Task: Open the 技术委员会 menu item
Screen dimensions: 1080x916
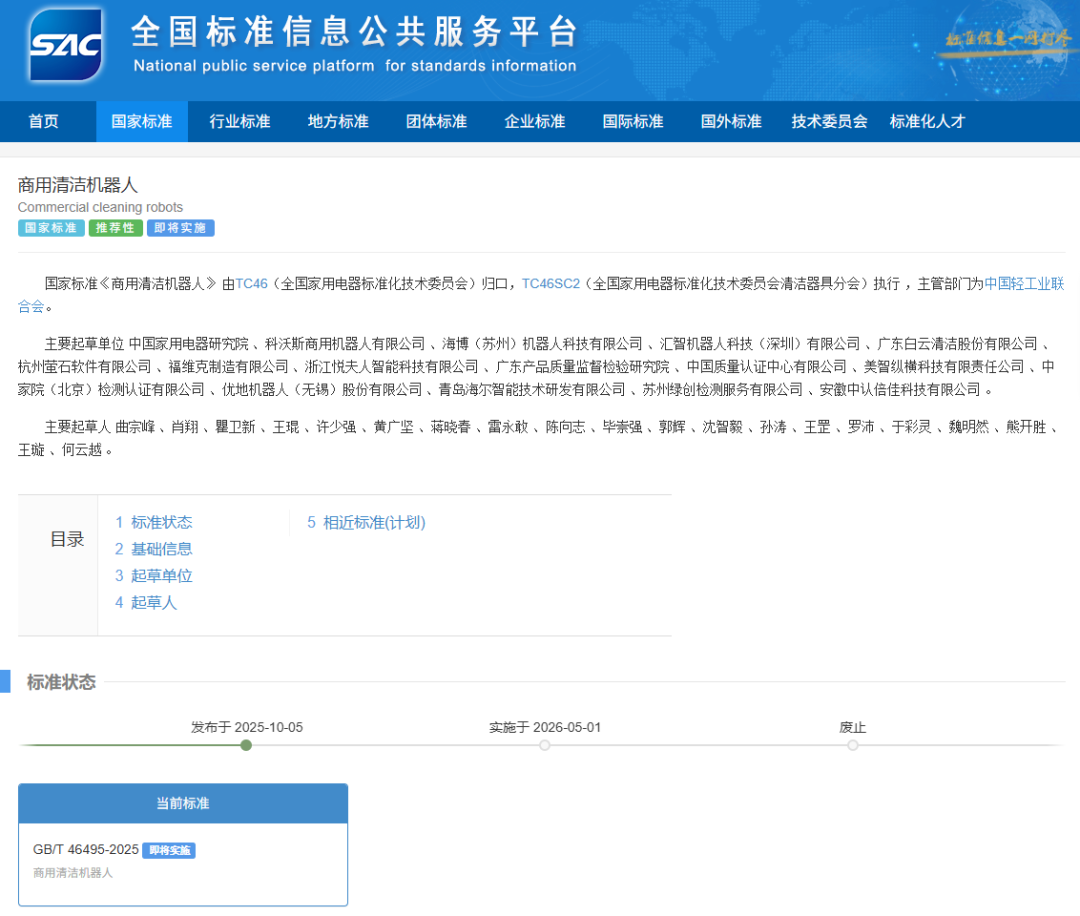Action: point(828,121)
